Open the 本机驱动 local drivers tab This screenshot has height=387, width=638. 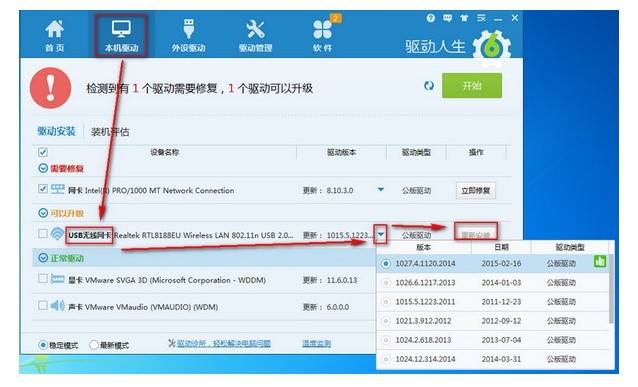(x=121, y=35)
